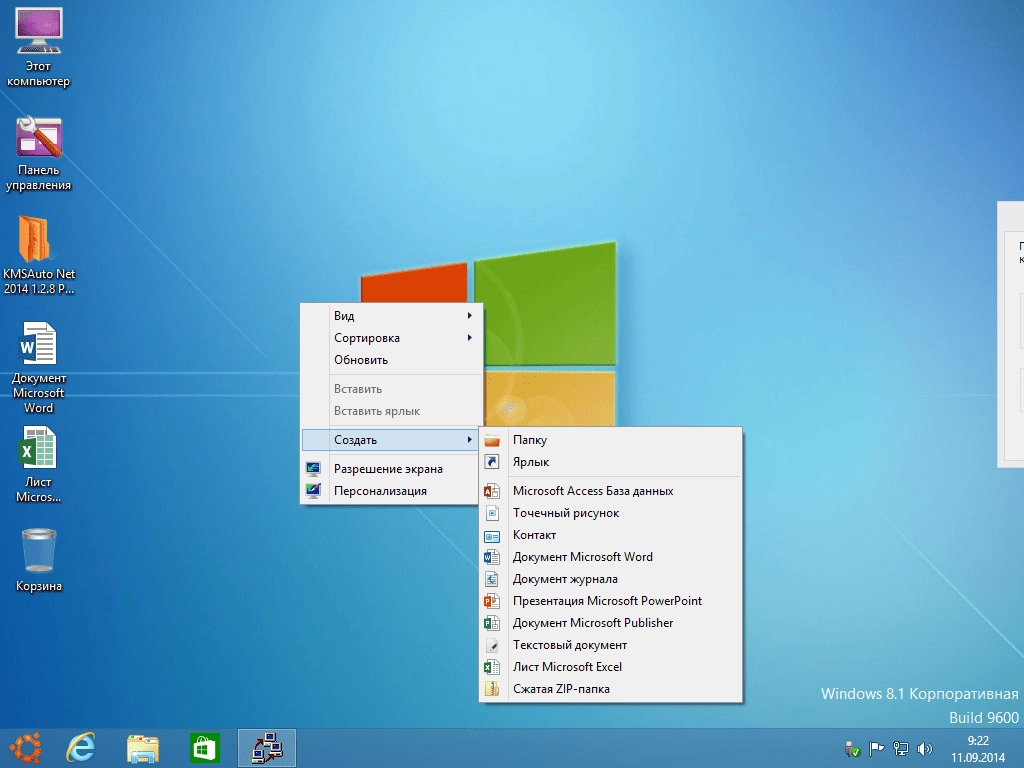1024x768 pixels.
Task: Choose Вид in the context menu
Action: point(391,316)
